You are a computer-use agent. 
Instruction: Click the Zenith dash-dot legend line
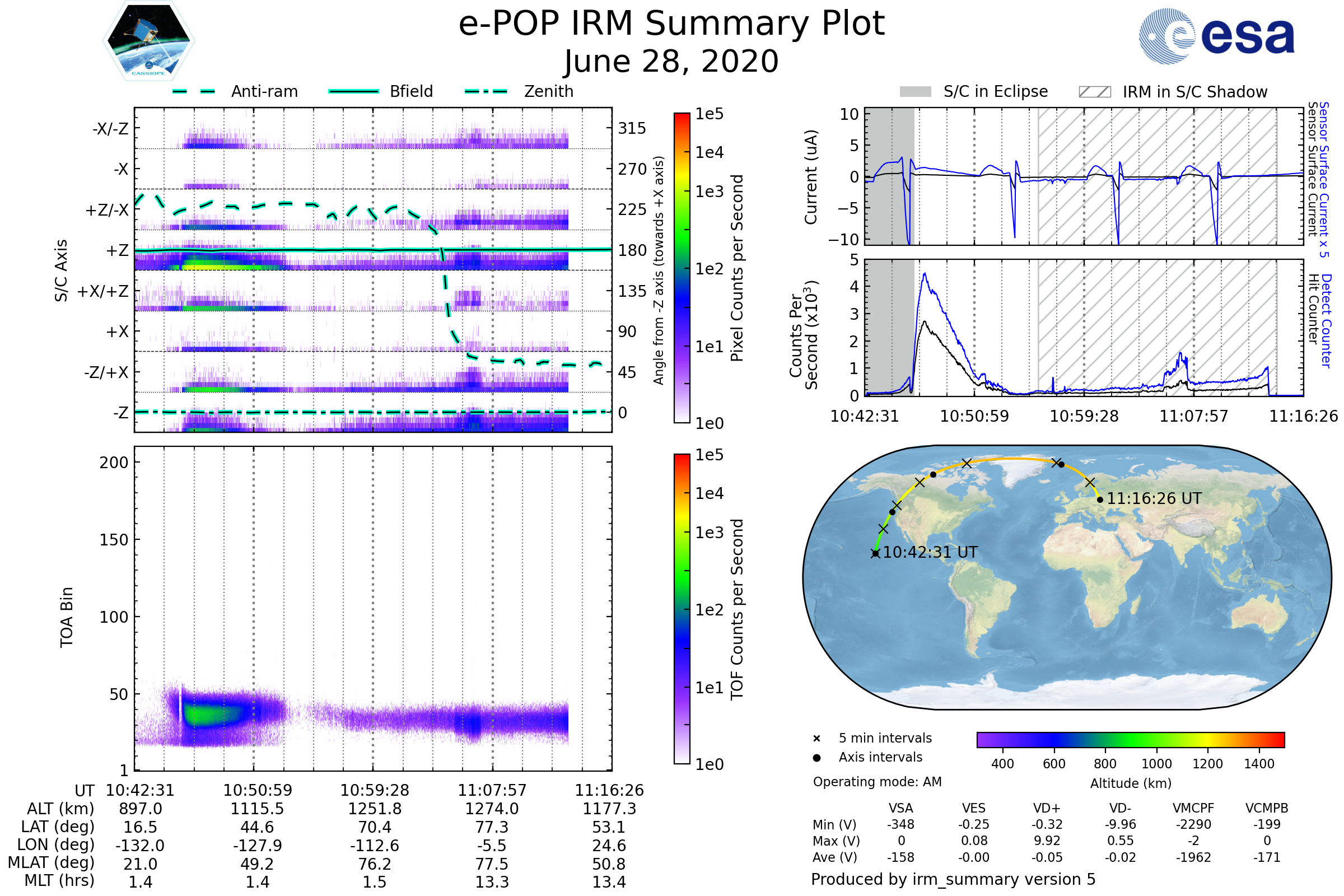[x=486, y=91]
